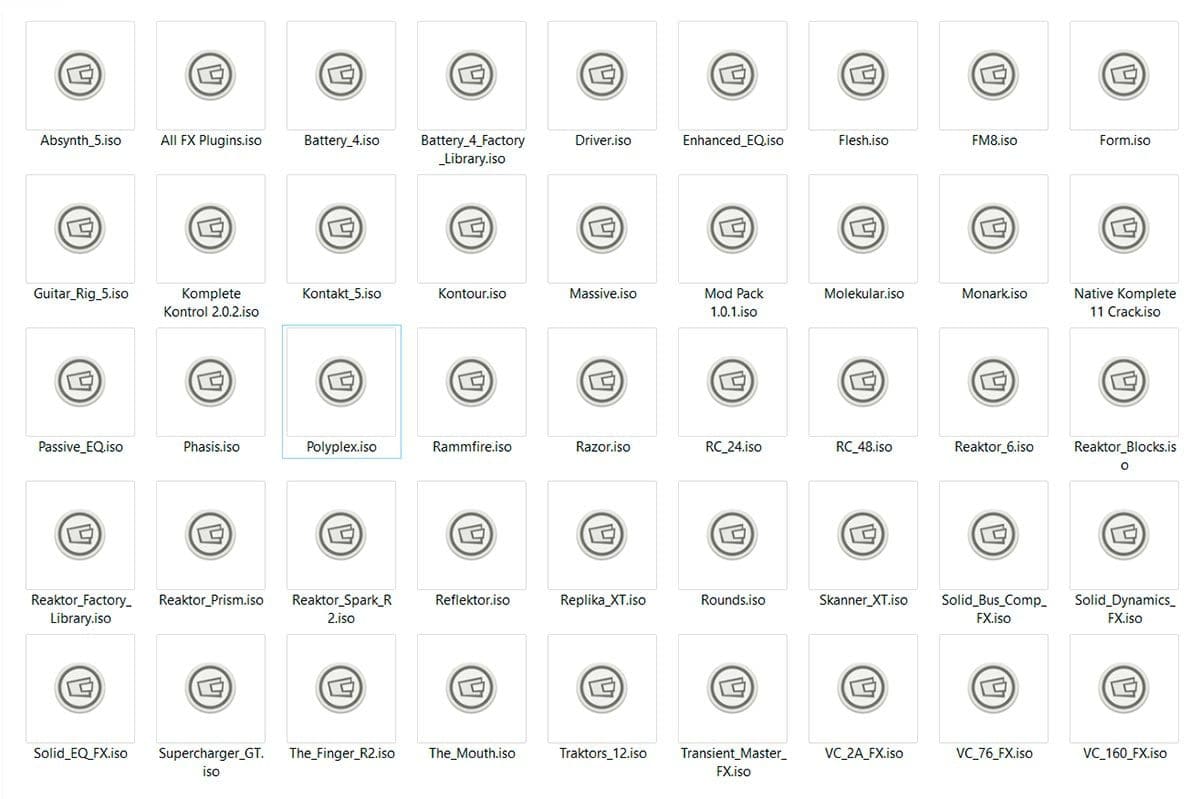Click the The_Finger_R2.iso name
This screenshot has height=799, width=1200.
tap(342, 753)
